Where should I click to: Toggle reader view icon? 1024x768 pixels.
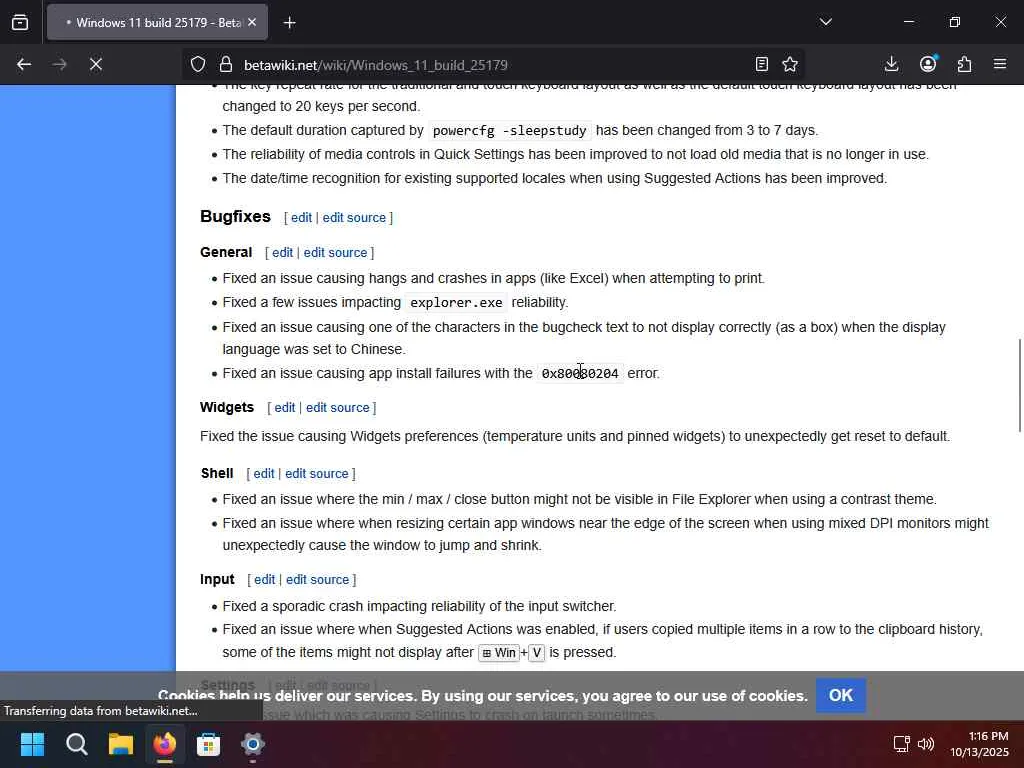pyautogui.click(x=761, y=64)
